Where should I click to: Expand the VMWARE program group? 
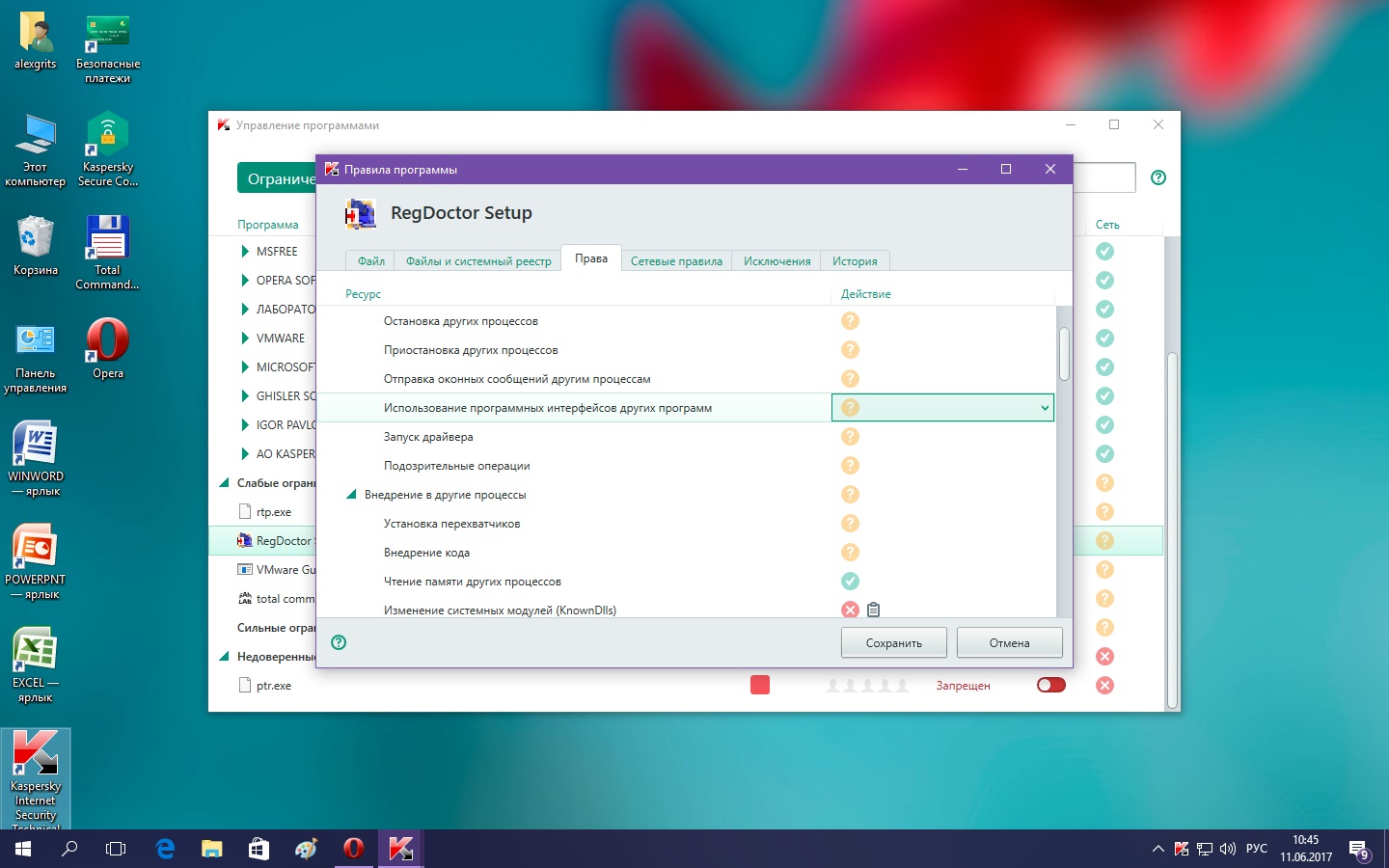click(245, 338)
